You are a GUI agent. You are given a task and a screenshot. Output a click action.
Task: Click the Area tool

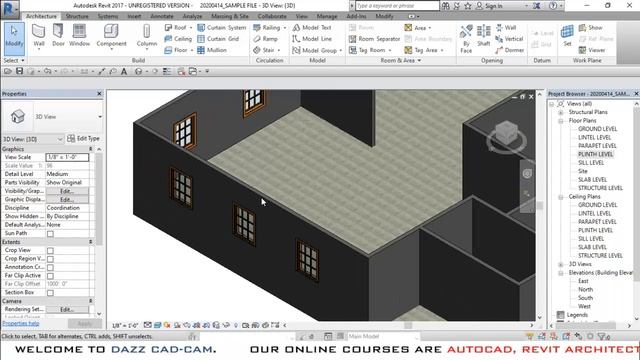click(418, 28)
